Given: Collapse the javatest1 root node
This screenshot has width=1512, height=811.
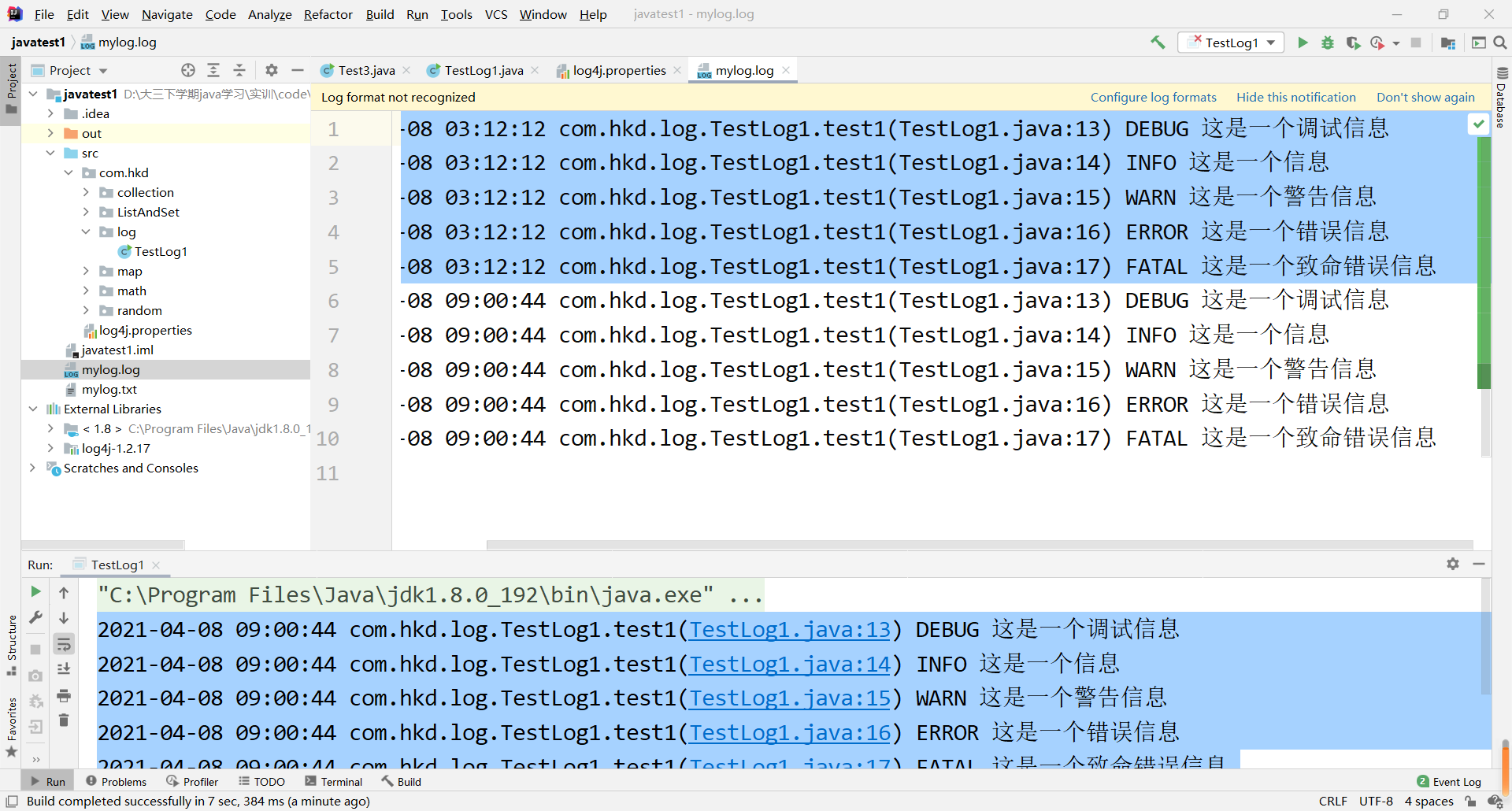Looking at the screenshot, I should (x=33, y=94).
